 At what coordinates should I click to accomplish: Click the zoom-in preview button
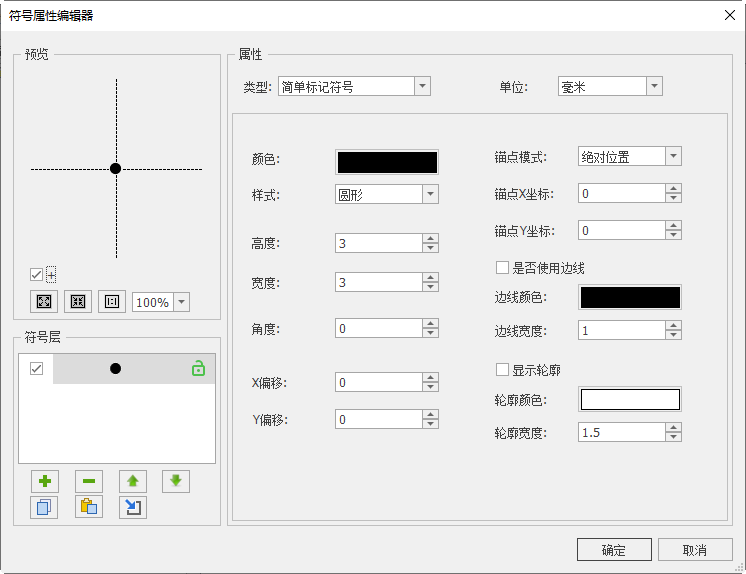[44, 302]
